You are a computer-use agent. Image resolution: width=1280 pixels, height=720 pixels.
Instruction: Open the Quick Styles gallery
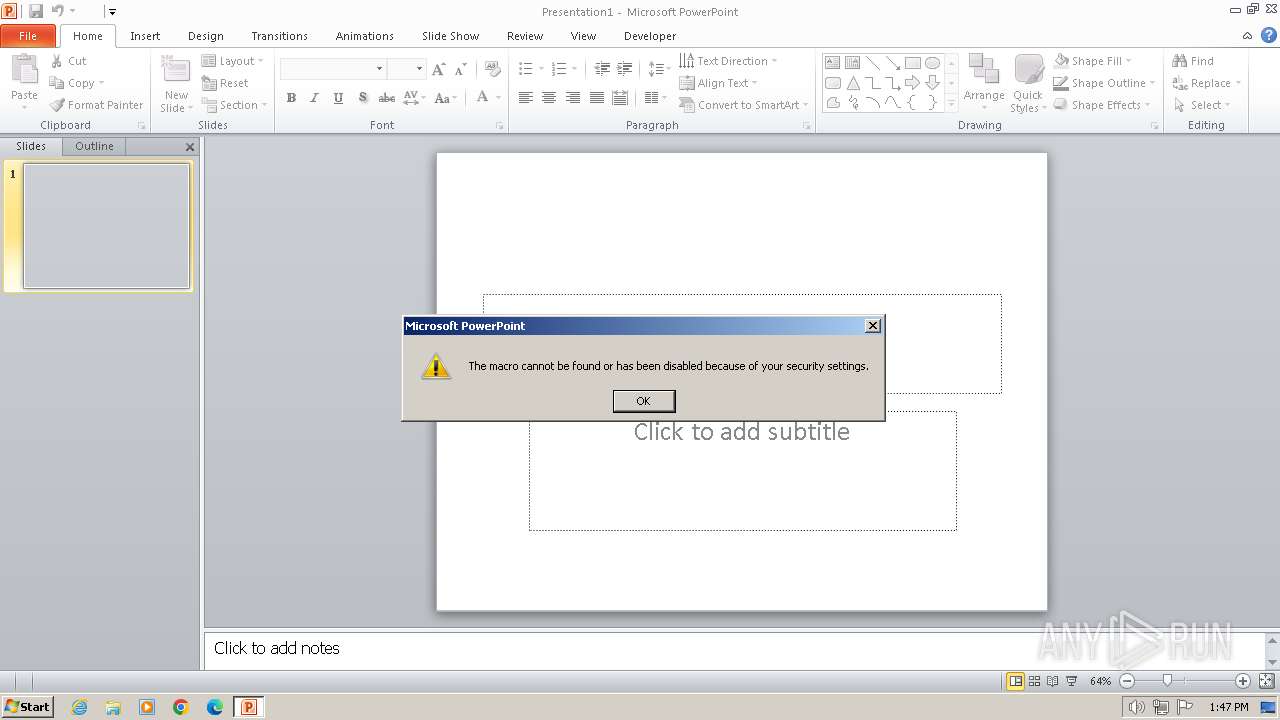(1028, 83)
